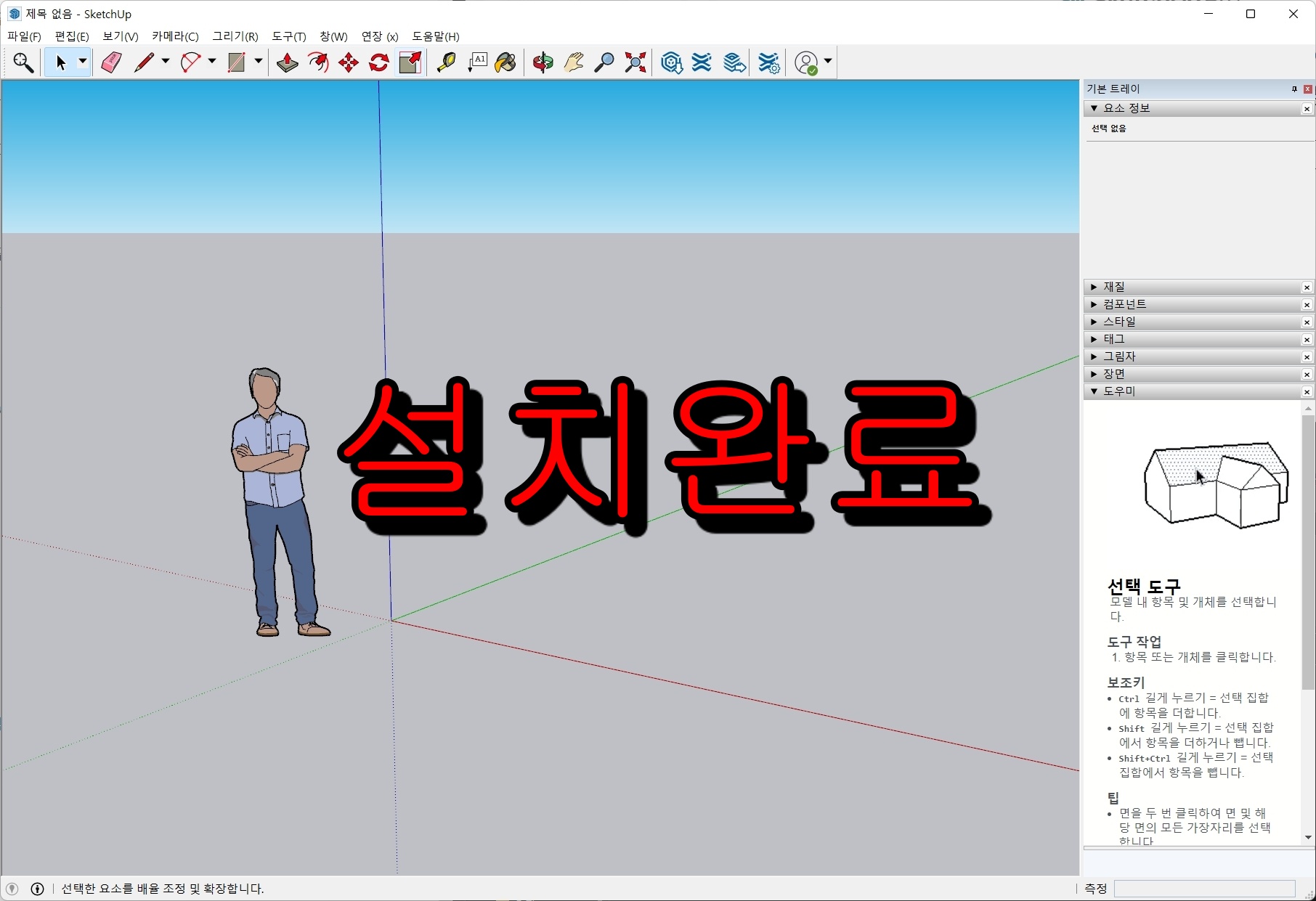
Task: Activate the Rotate tool
Action: (378, 63)
